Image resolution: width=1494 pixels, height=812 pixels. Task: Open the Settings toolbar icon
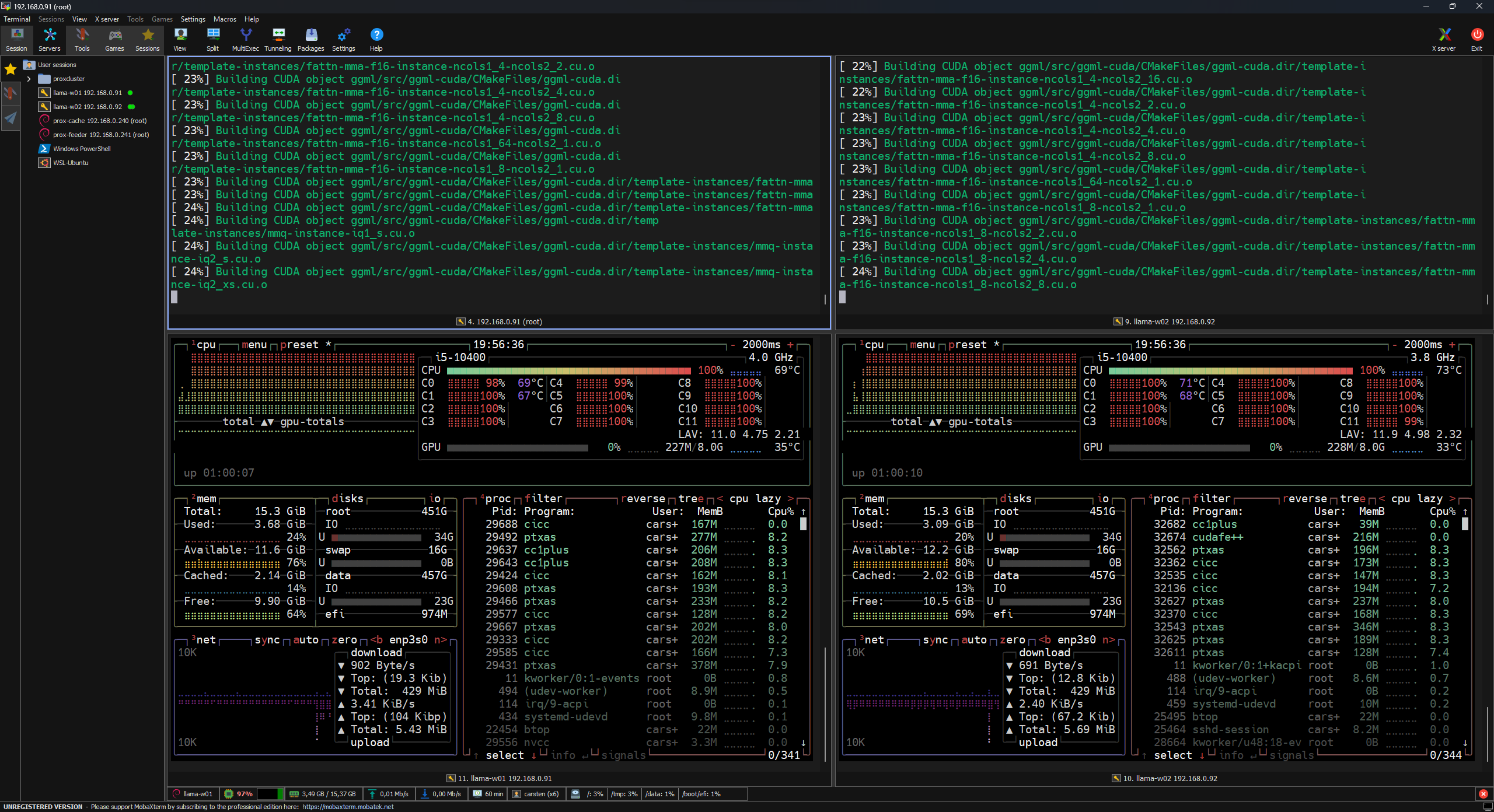(344, 40)
